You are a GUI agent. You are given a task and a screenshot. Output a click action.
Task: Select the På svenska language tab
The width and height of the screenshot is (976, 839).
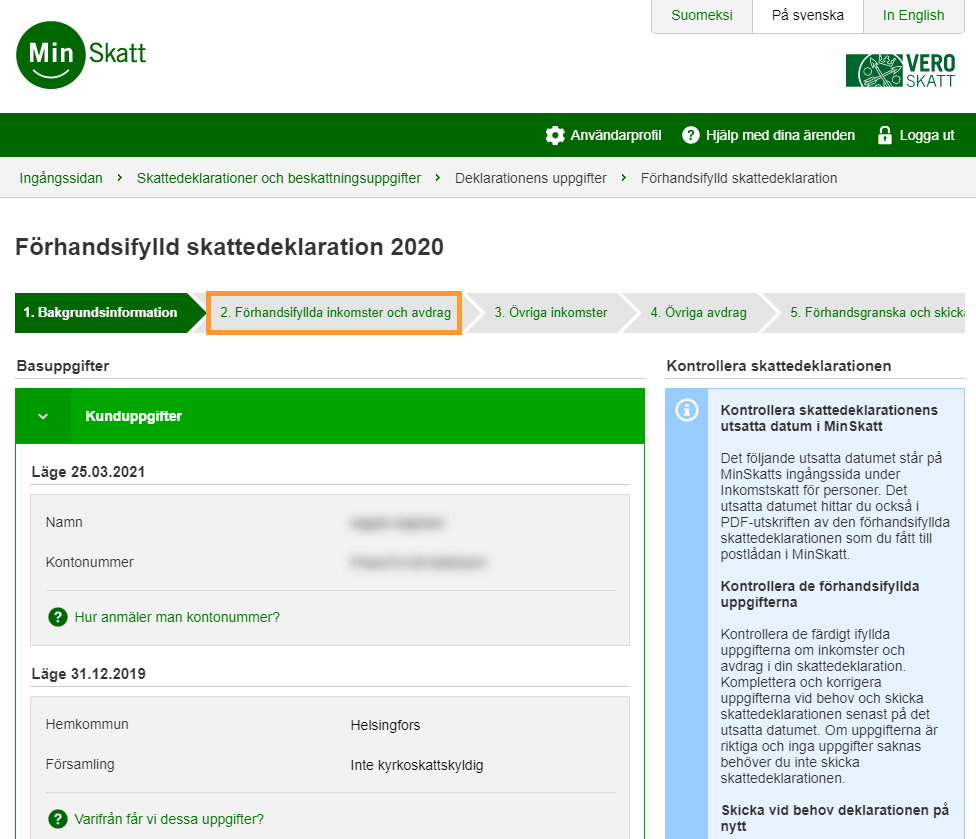[807, 16]
